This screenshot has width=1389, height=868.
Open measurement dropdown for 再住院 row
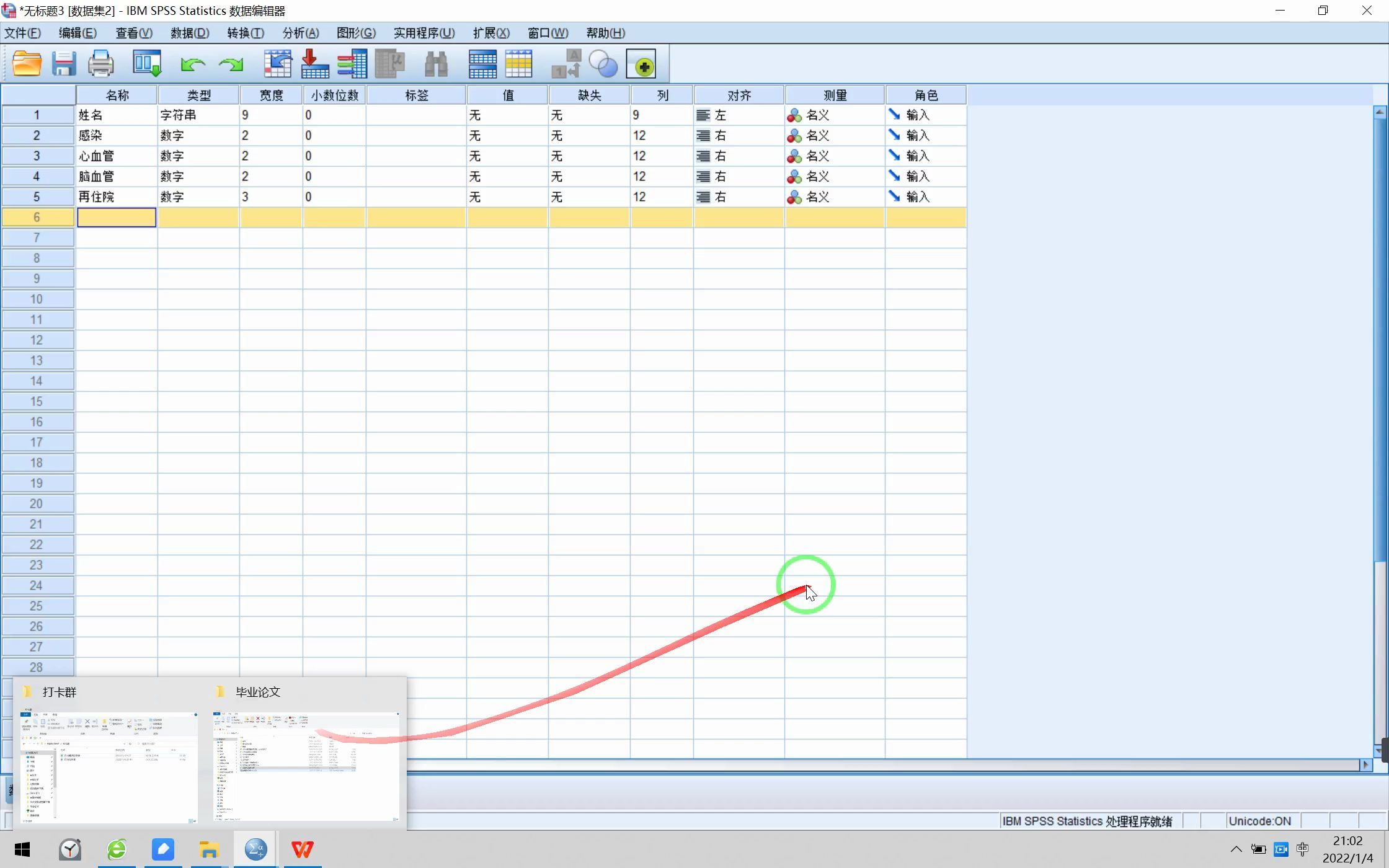coord(835,197)
